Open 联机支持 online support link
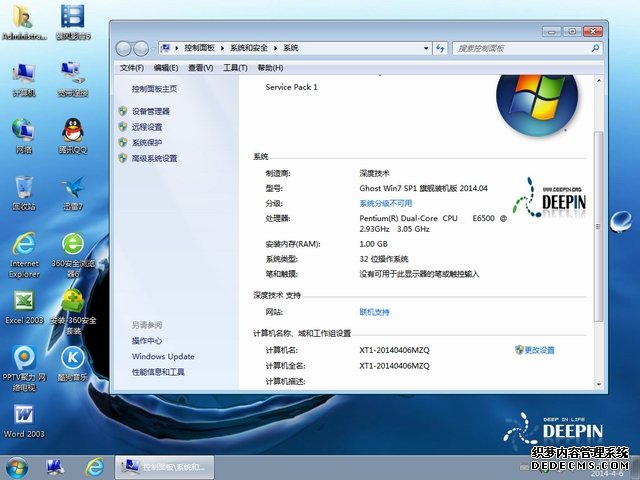Viewport: 640px width, 480px height. 374,312
